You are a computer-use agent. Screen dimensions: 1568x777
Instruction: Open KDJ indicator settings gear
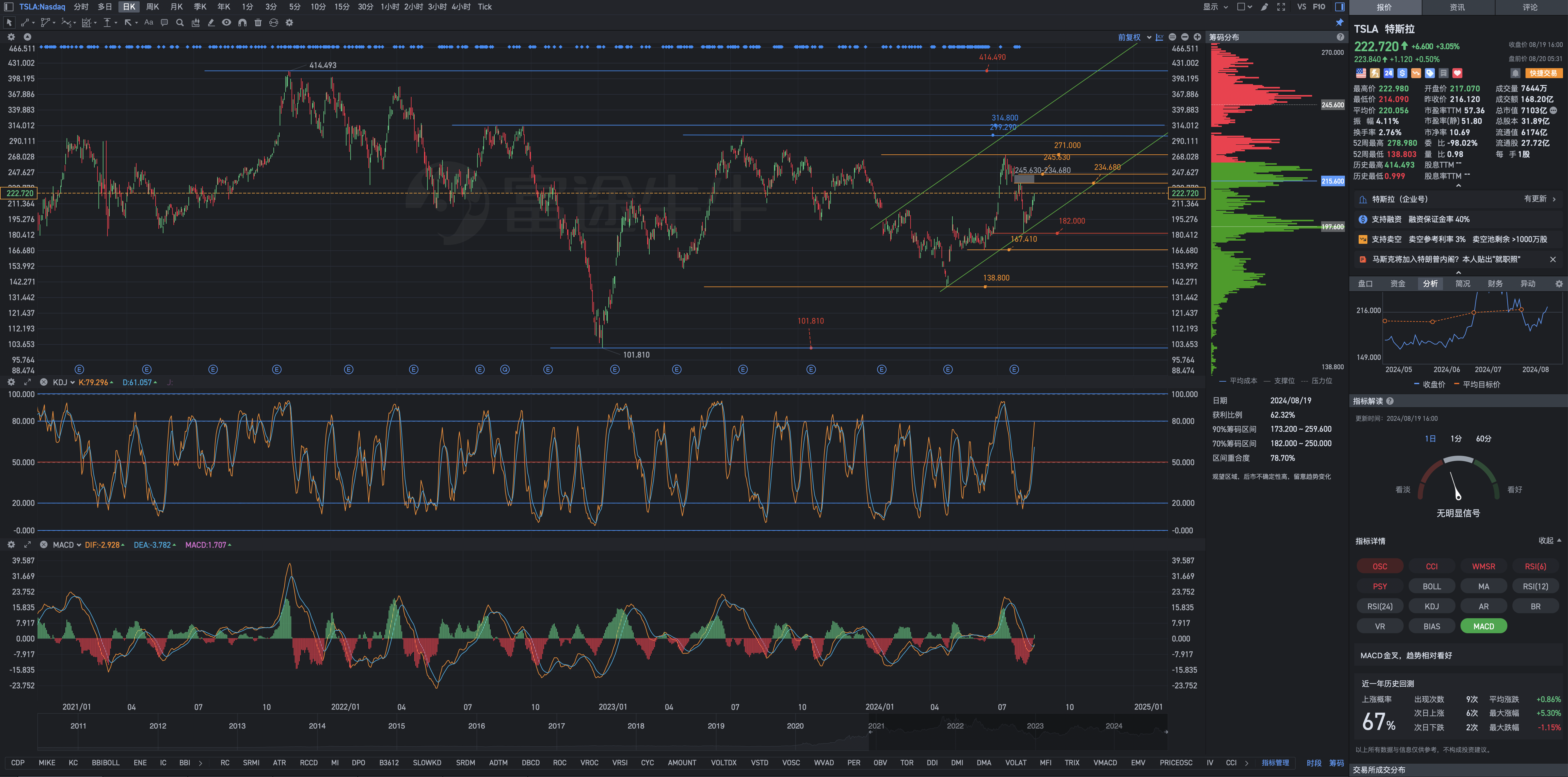tap(11, 383)
